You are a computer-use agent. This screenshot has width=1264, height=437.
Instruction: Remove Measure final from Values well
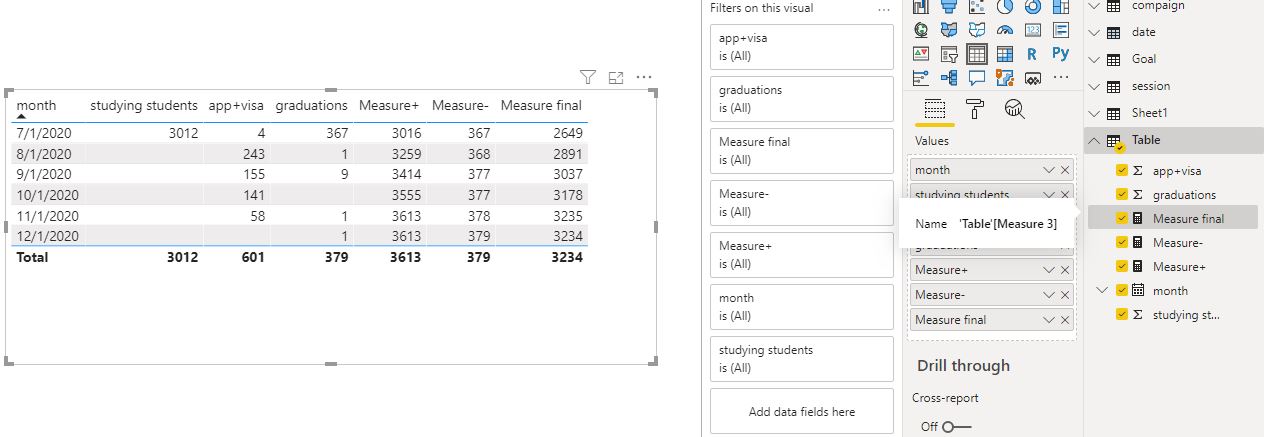pyautogui.click(x=1065, y=320)
